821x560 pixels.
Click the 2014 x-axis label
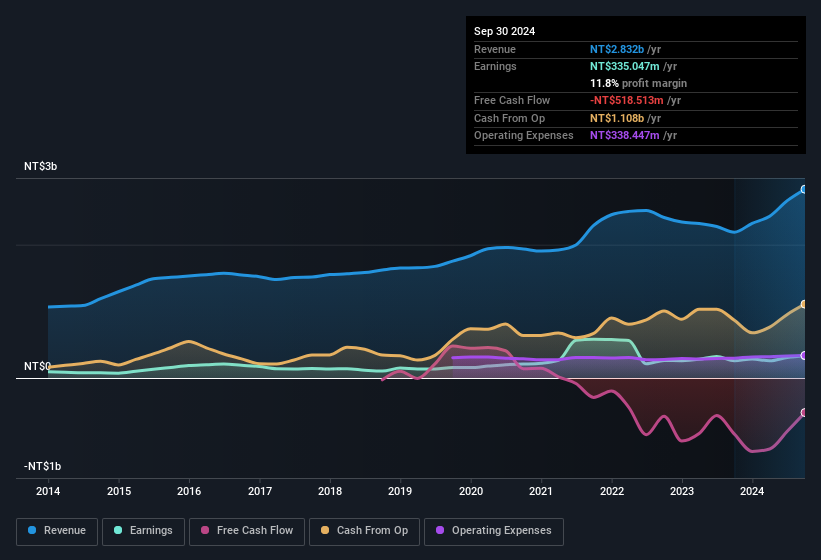(x=48, y=491)
